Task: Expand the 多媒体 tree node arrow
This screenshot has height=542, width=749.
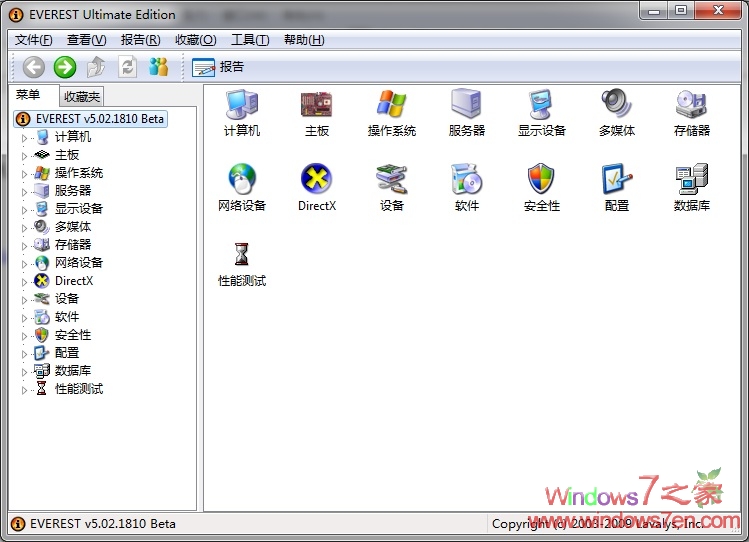Action: point(24,228)
